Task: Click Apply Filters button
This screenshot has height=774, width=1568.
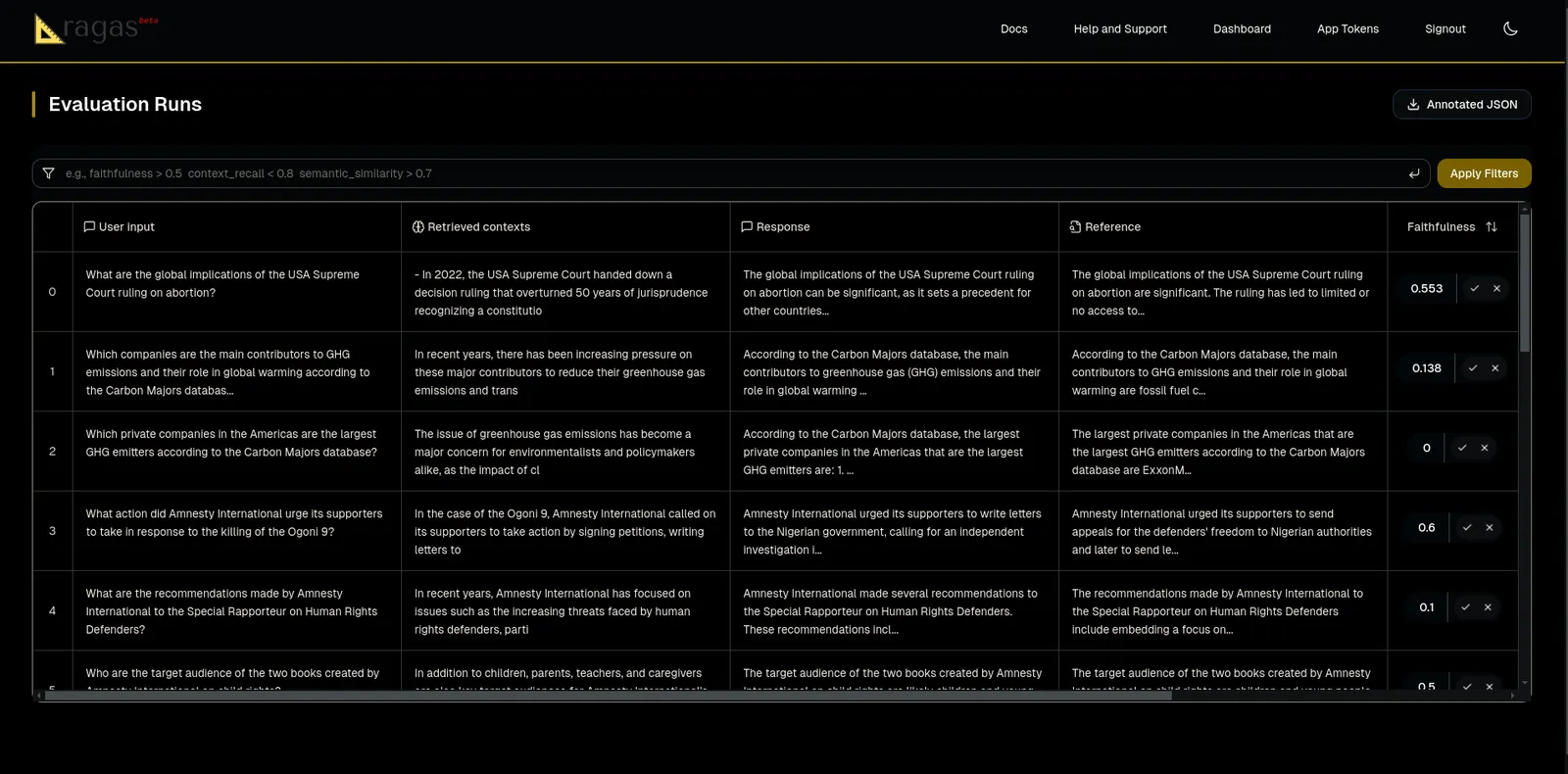Action: [1484, 173]
